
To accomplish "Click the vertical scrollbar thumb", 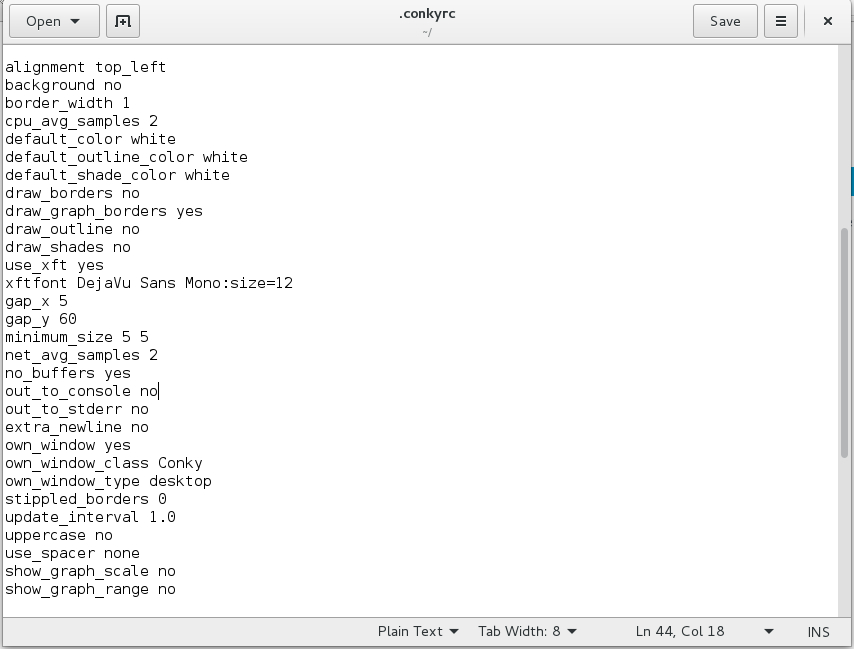I will (844, 340).
